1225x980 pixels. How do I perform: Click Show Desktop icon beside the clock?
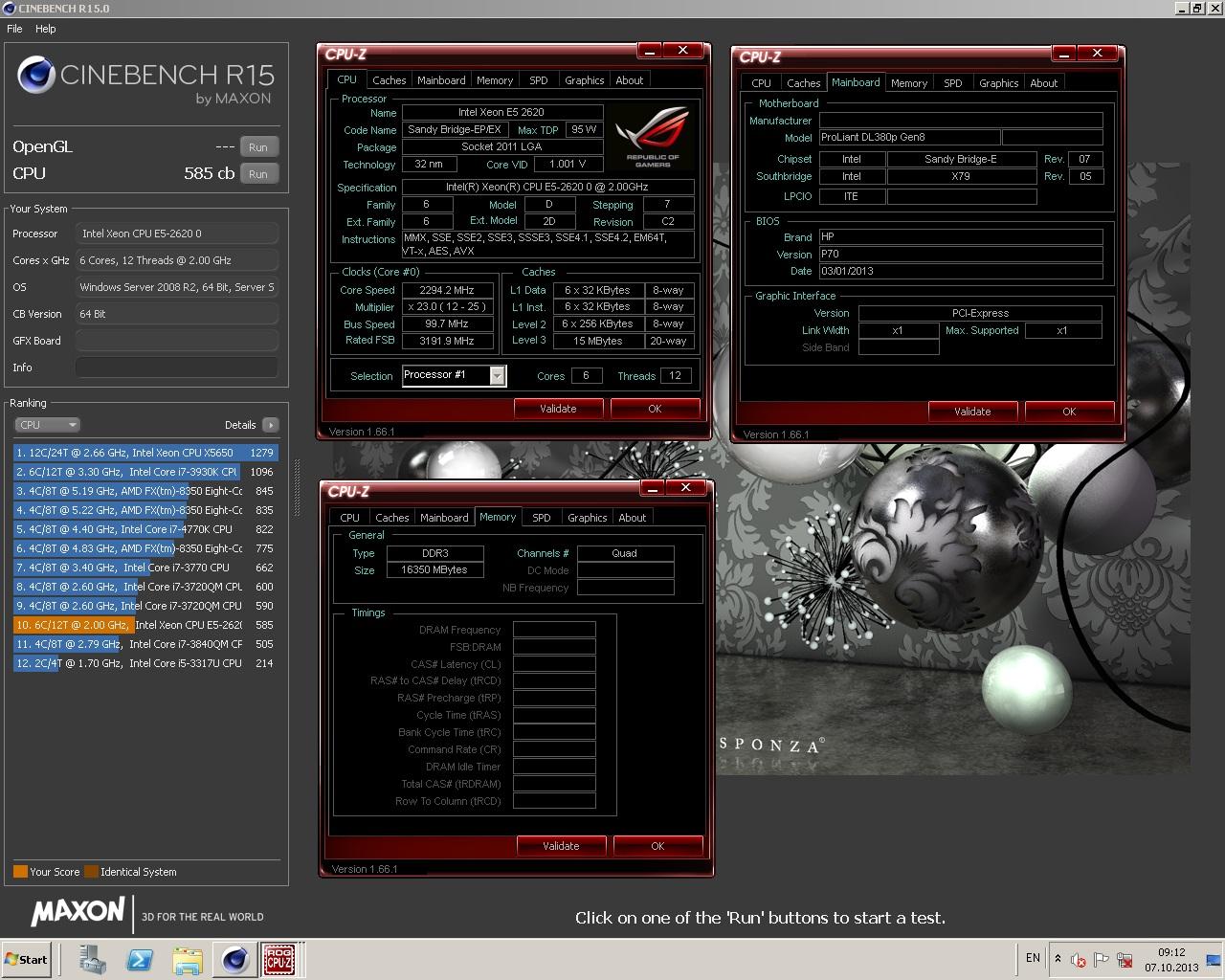click(x=1214, y=960)
